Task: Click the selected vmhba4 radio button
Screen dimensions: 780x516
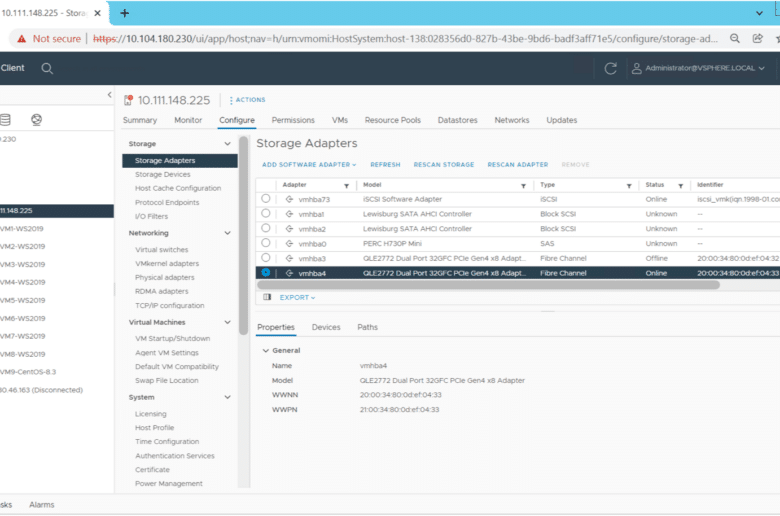Action: pos(266,272)
